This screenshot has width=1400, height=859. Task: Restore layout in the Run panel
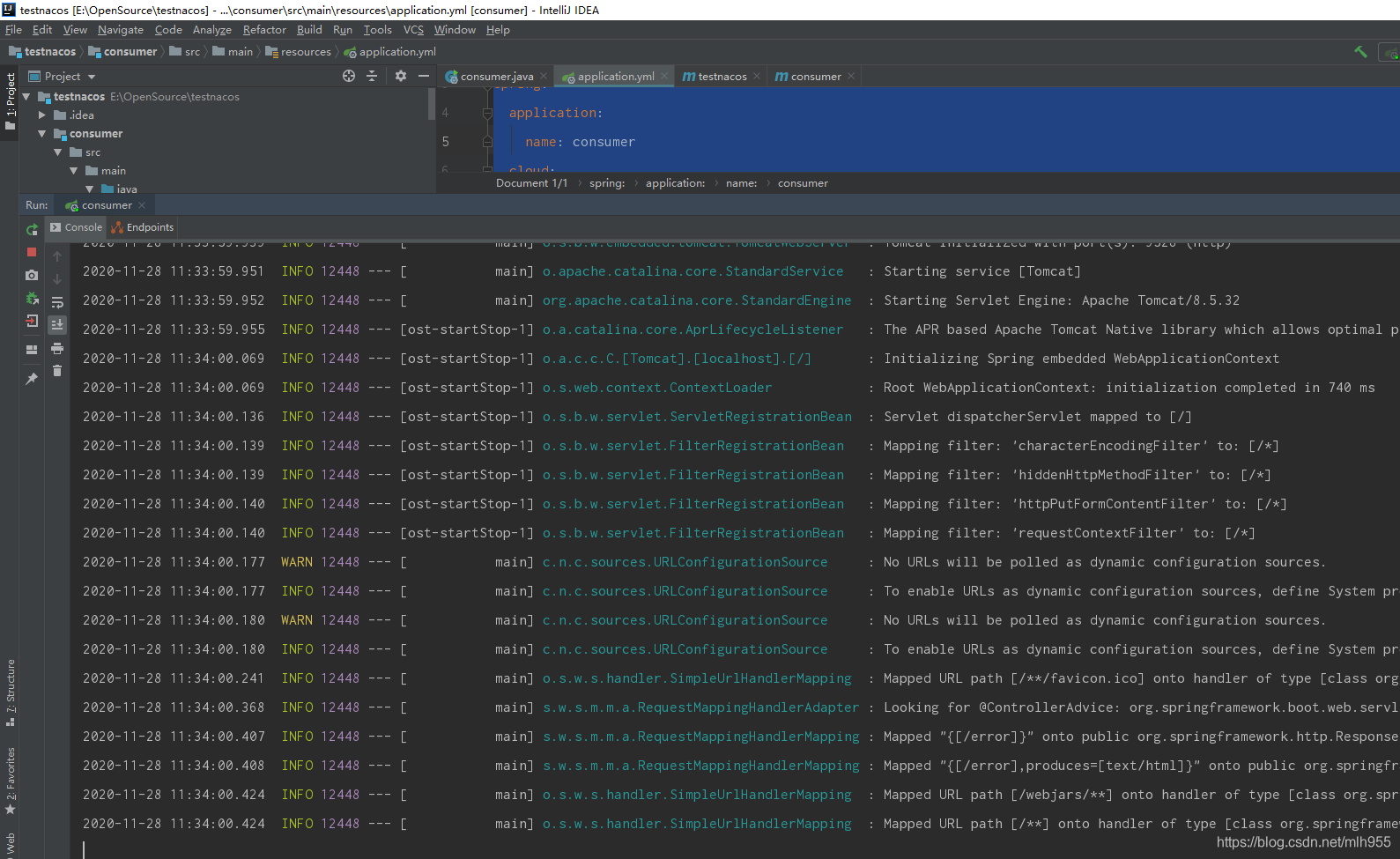[32, 350]
